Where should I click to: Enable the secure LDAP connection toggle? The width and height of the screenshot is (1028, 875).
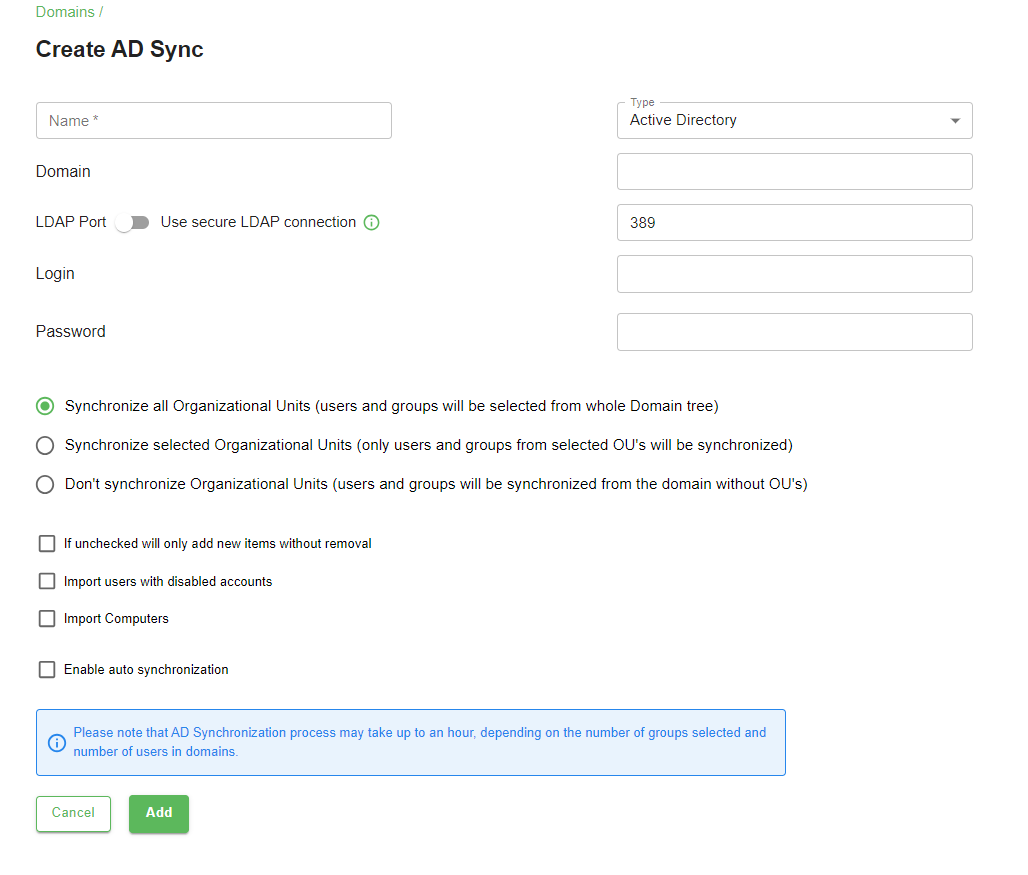[x=132, y=222]
